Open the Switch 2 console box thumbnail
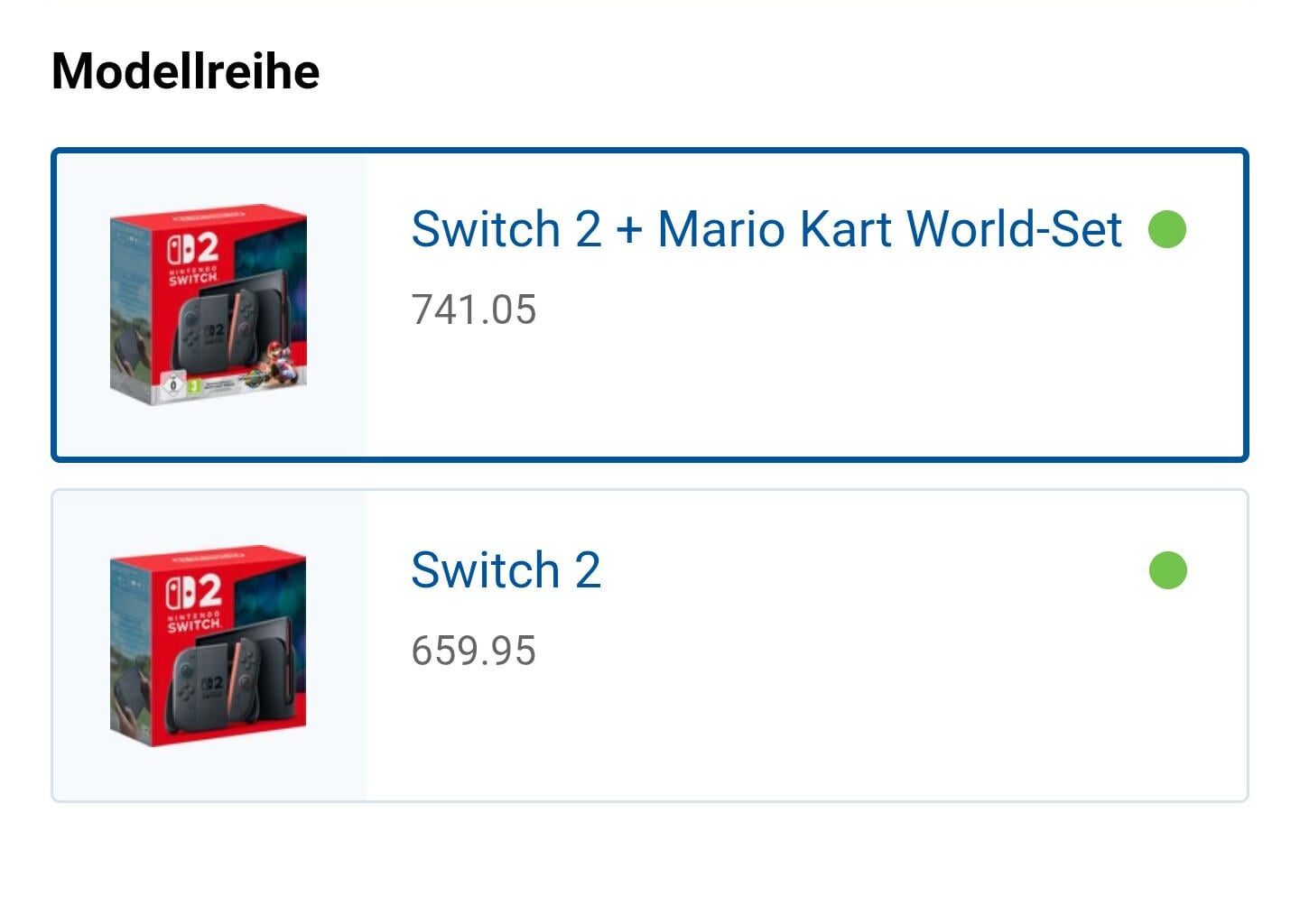1300x924 pixels. (x=209, y=645)
